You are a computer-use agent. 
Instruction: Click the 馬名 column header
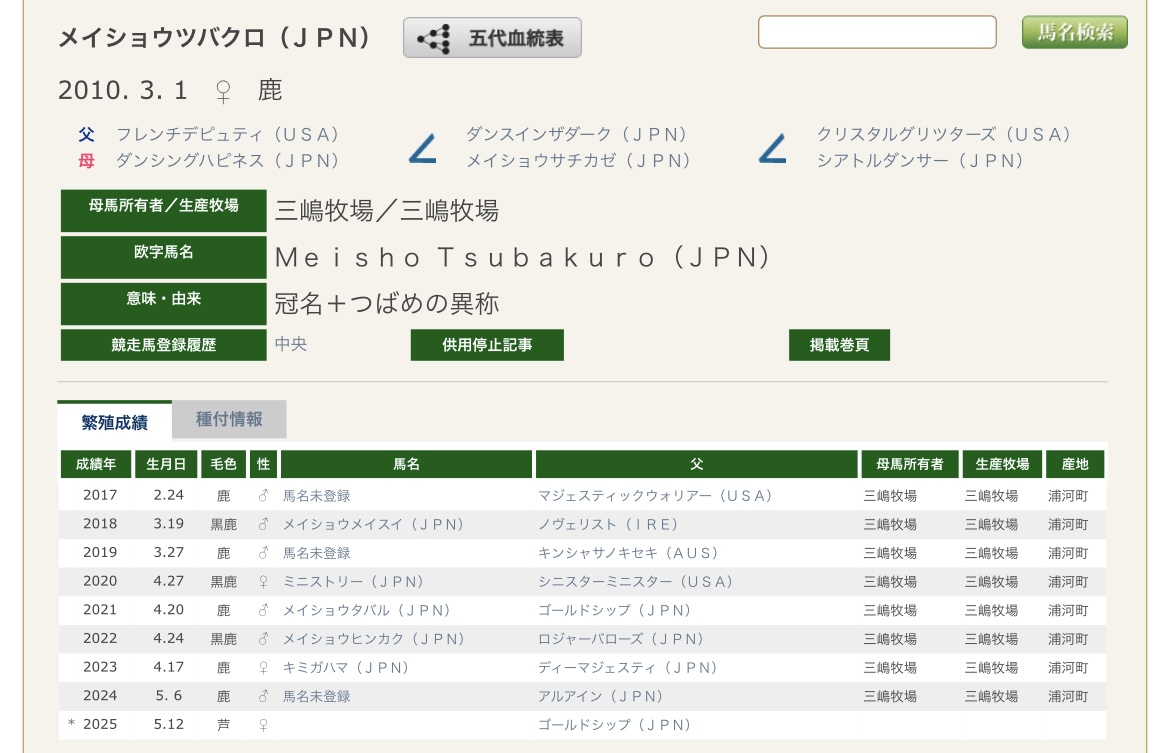tap(407, 464)
